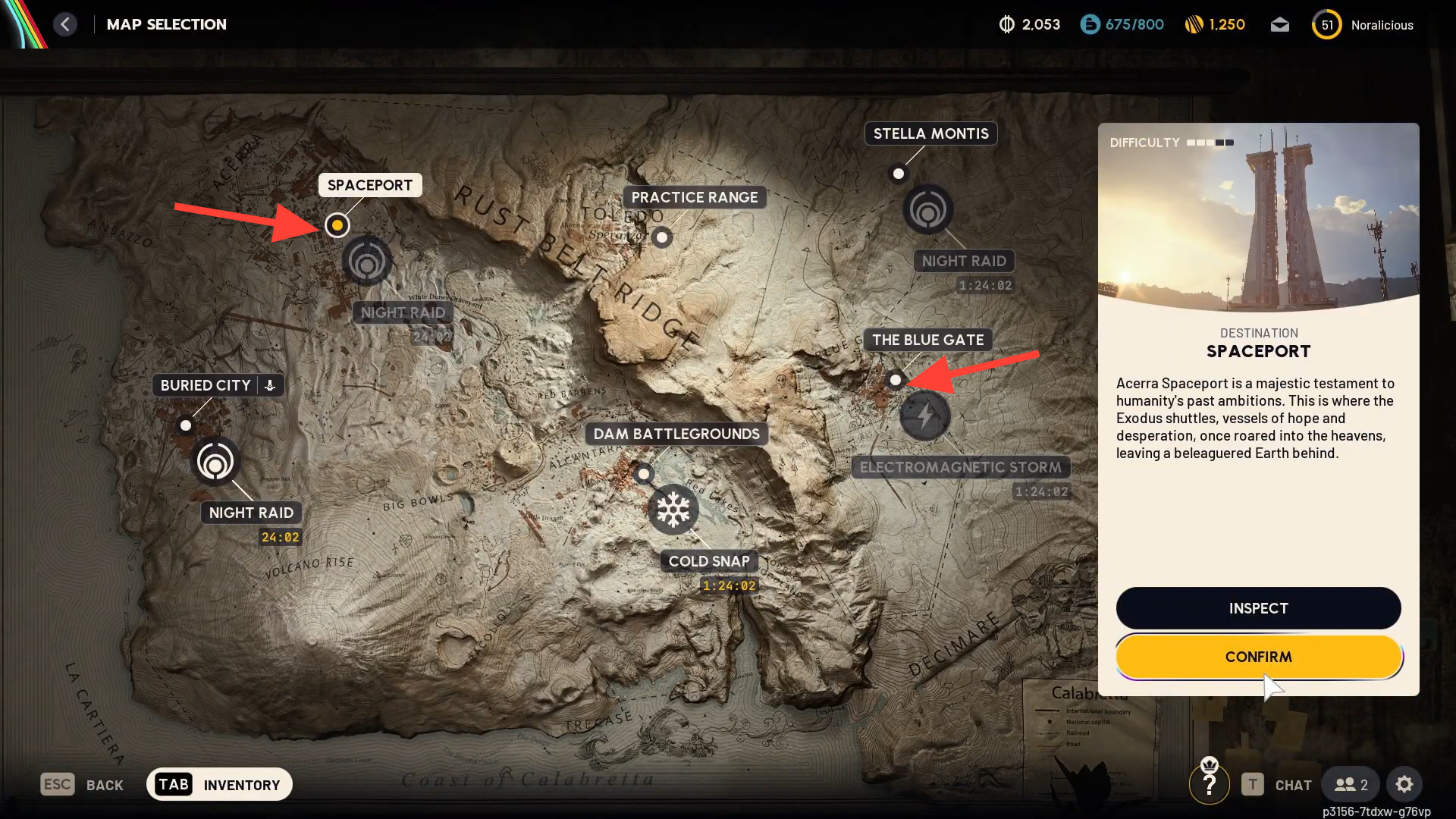The width and height of the screenshot is (1456, 819).
Task: Click Buried City Night Raid spiral icon
Action: coord(215,461)
